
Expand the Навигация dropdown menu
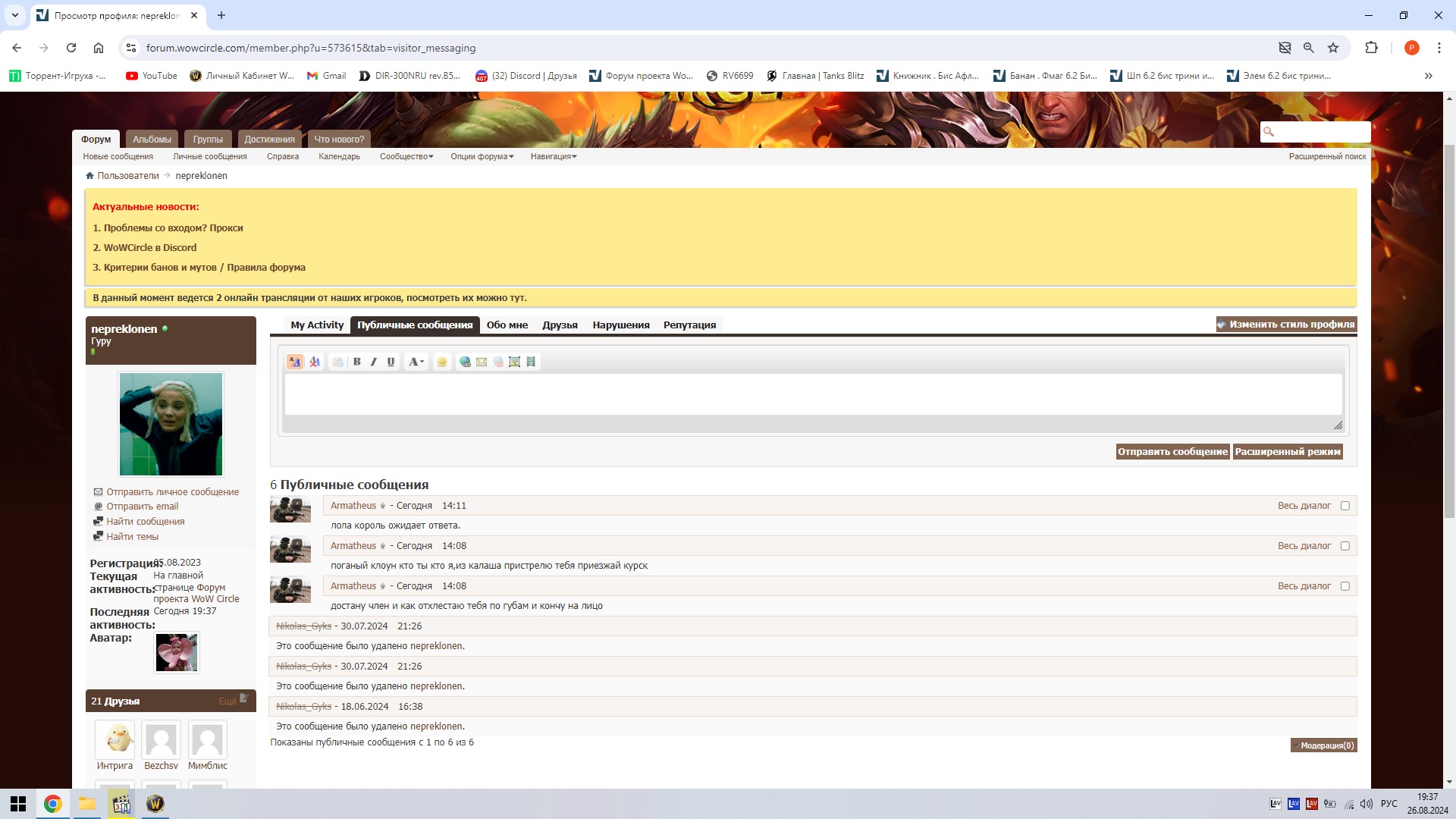[554, 156]
